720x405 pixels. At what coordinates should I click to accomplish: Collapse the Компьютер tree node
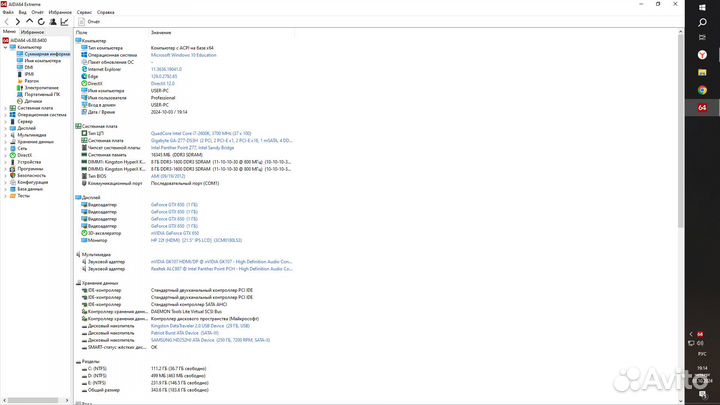tap(6, 47)
